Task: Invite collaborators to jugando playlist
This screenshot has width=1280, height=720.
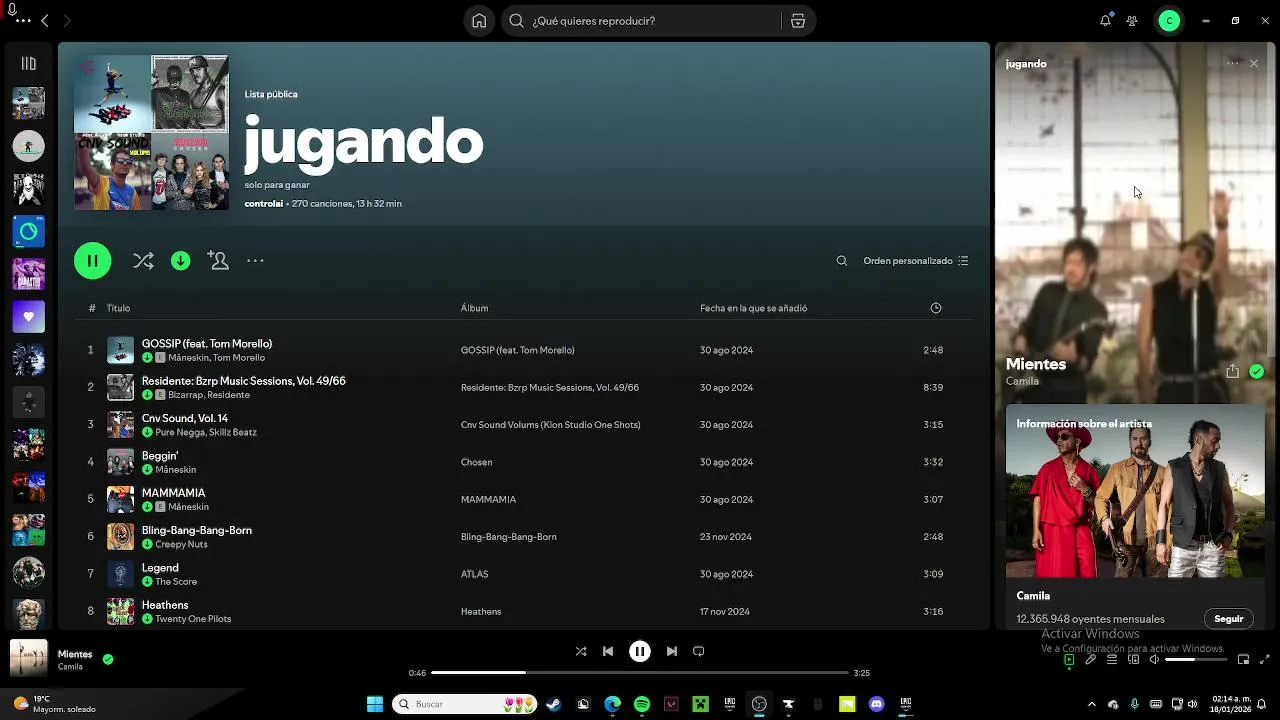Action: (x=218, y=261)
